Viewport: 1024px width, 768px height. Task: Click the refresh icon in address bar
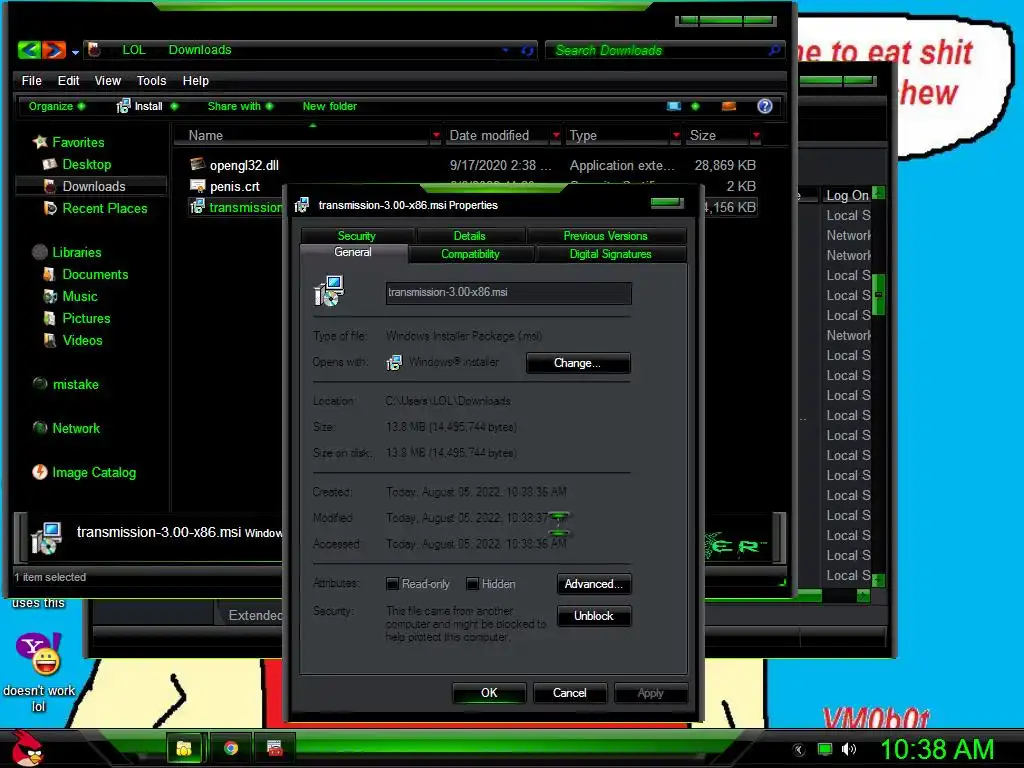527,50
